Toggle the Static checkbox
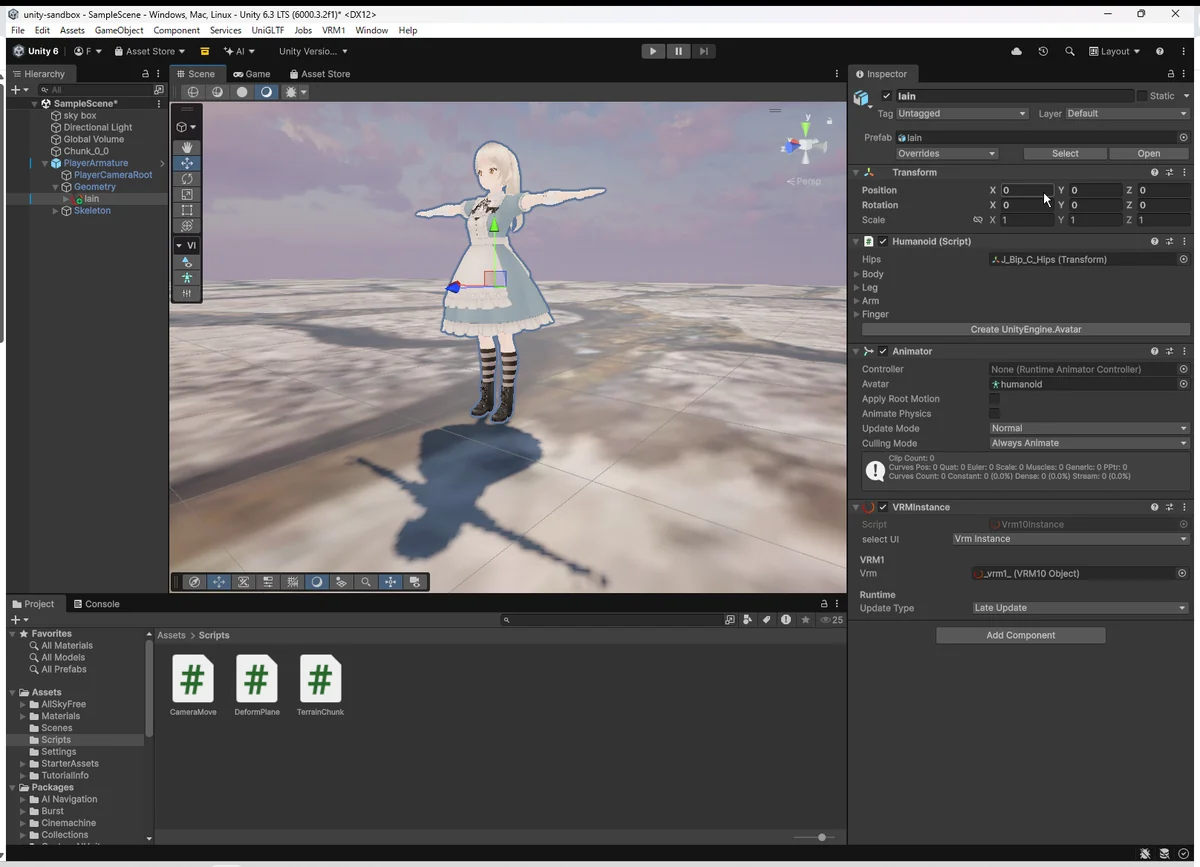Viewport: 1200px width, 867px height. (1142, 96)
